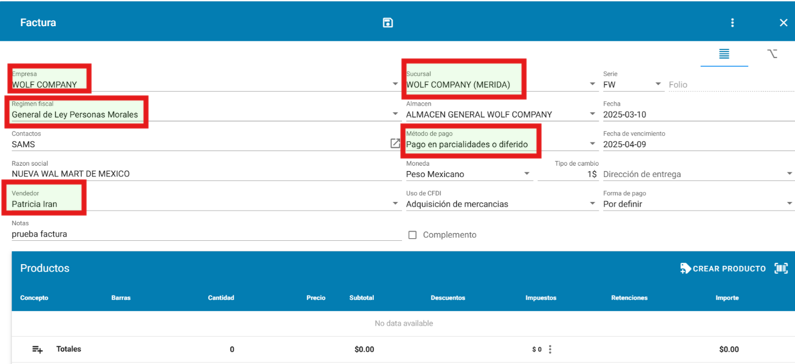Click the 'No data available' message
The width and height of the screenshot is (795, 364).
point(404,323)
